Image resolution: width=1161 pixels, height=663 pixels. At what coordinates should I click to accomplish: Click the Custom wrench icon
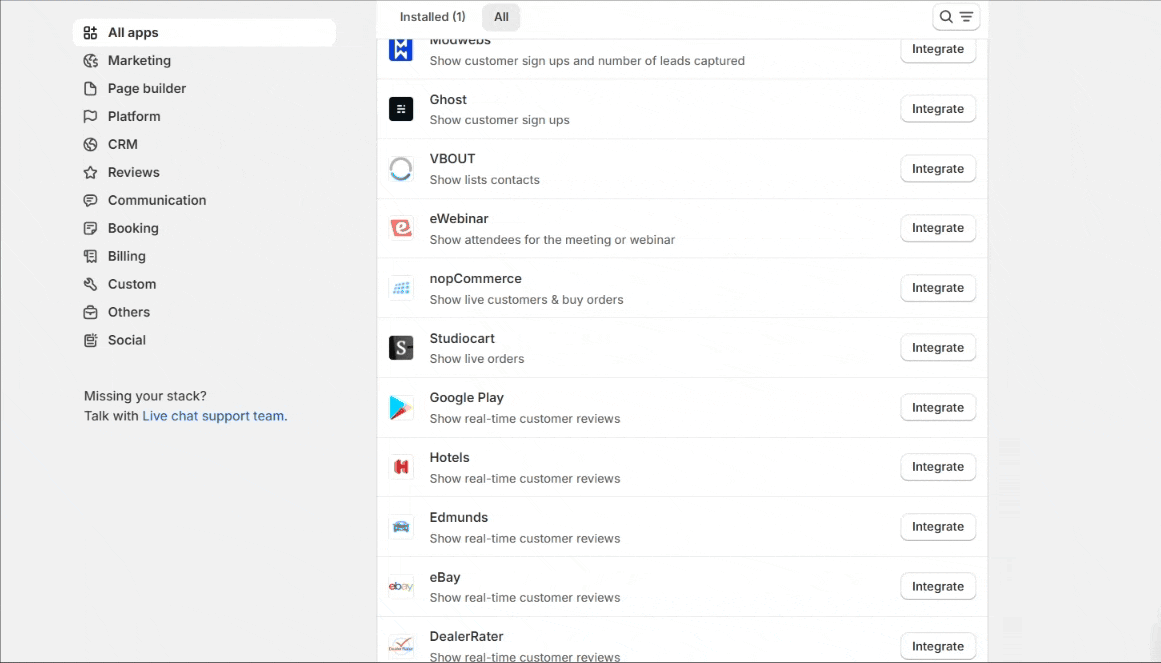[90, 284]
